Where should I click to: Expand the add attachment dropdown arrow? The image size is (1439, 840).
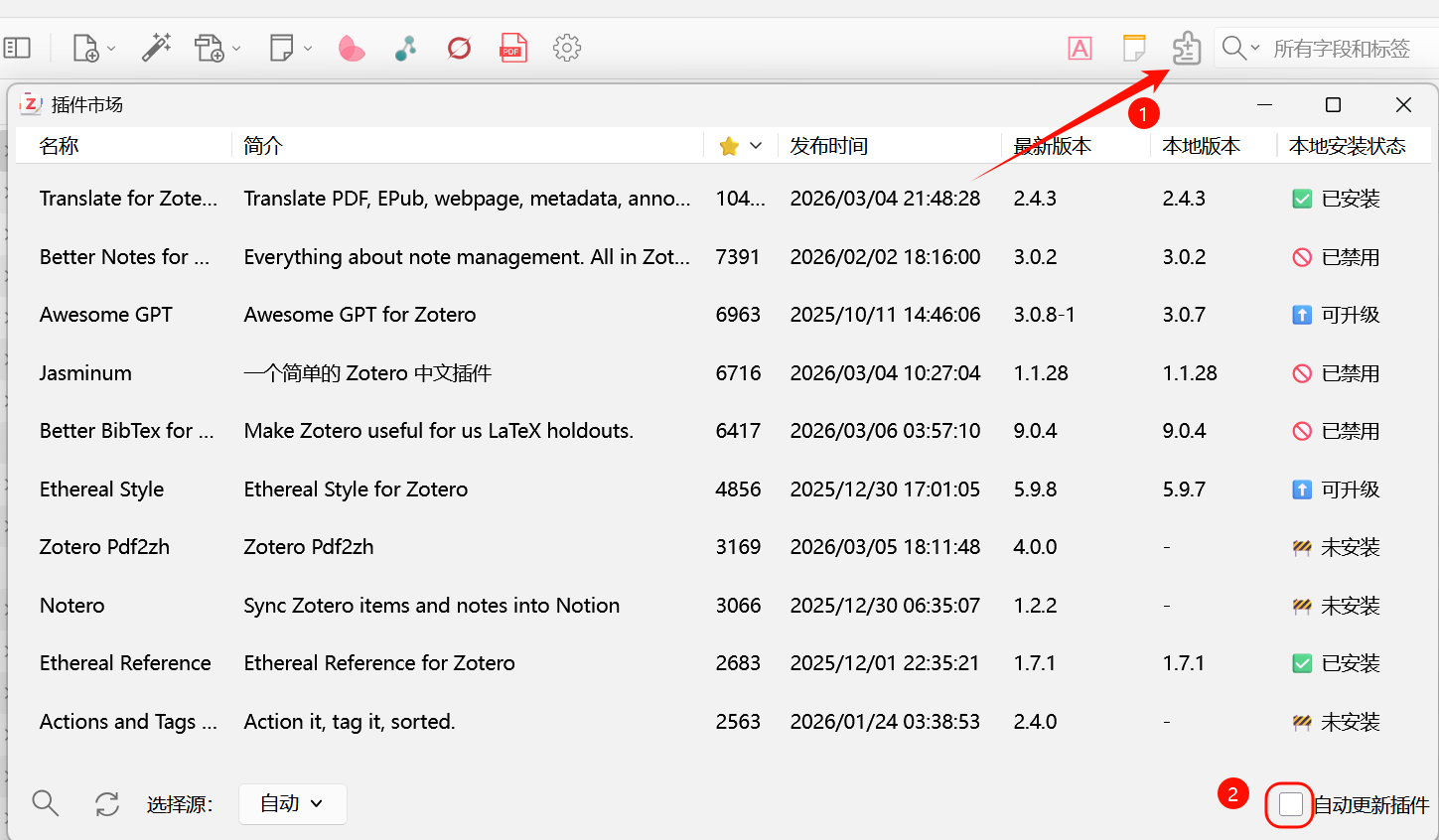click(236, 49)
